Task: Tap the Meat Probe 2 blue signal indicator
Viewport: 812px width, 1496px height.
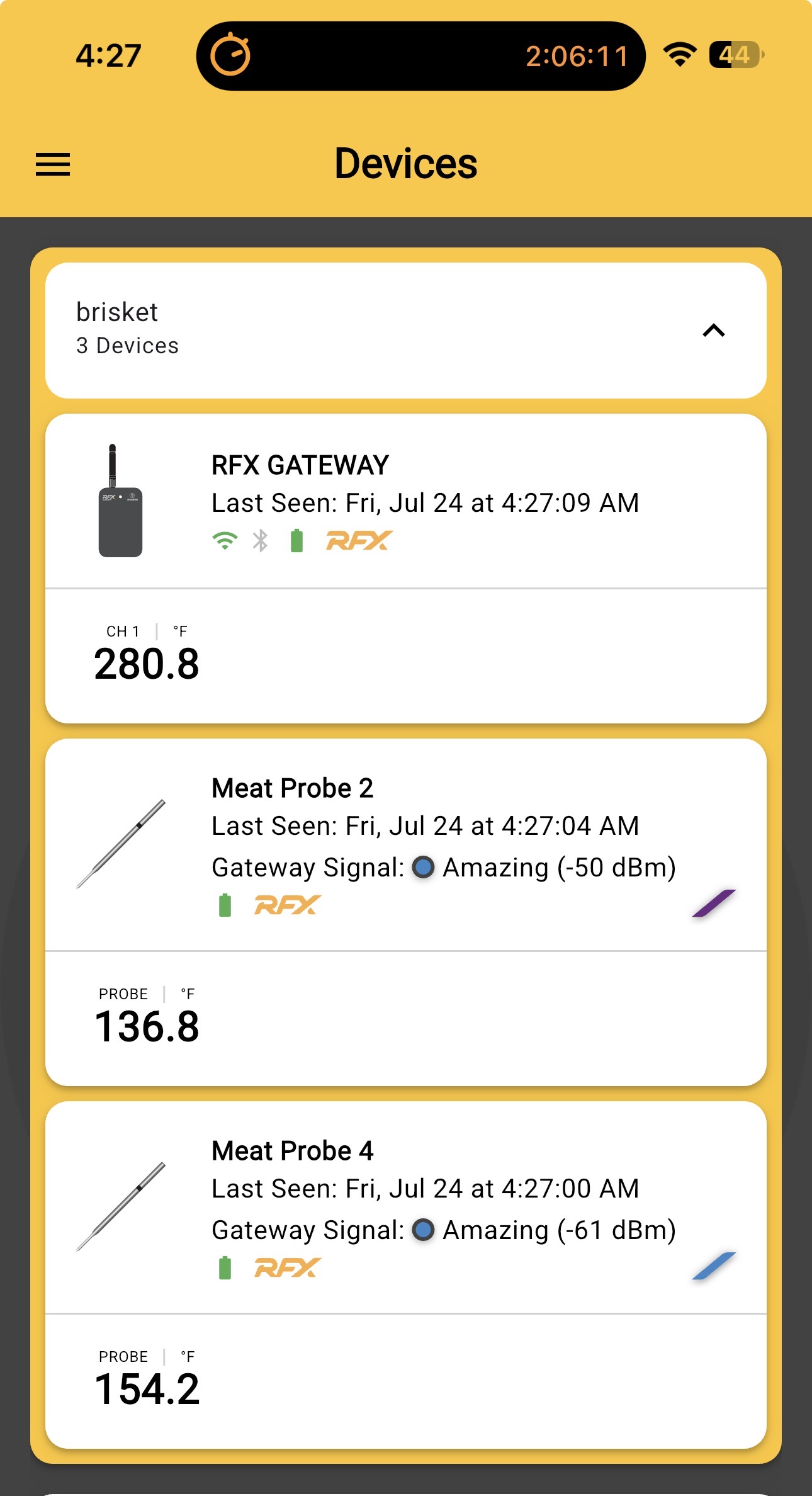Action: click(x=423, y=867)
